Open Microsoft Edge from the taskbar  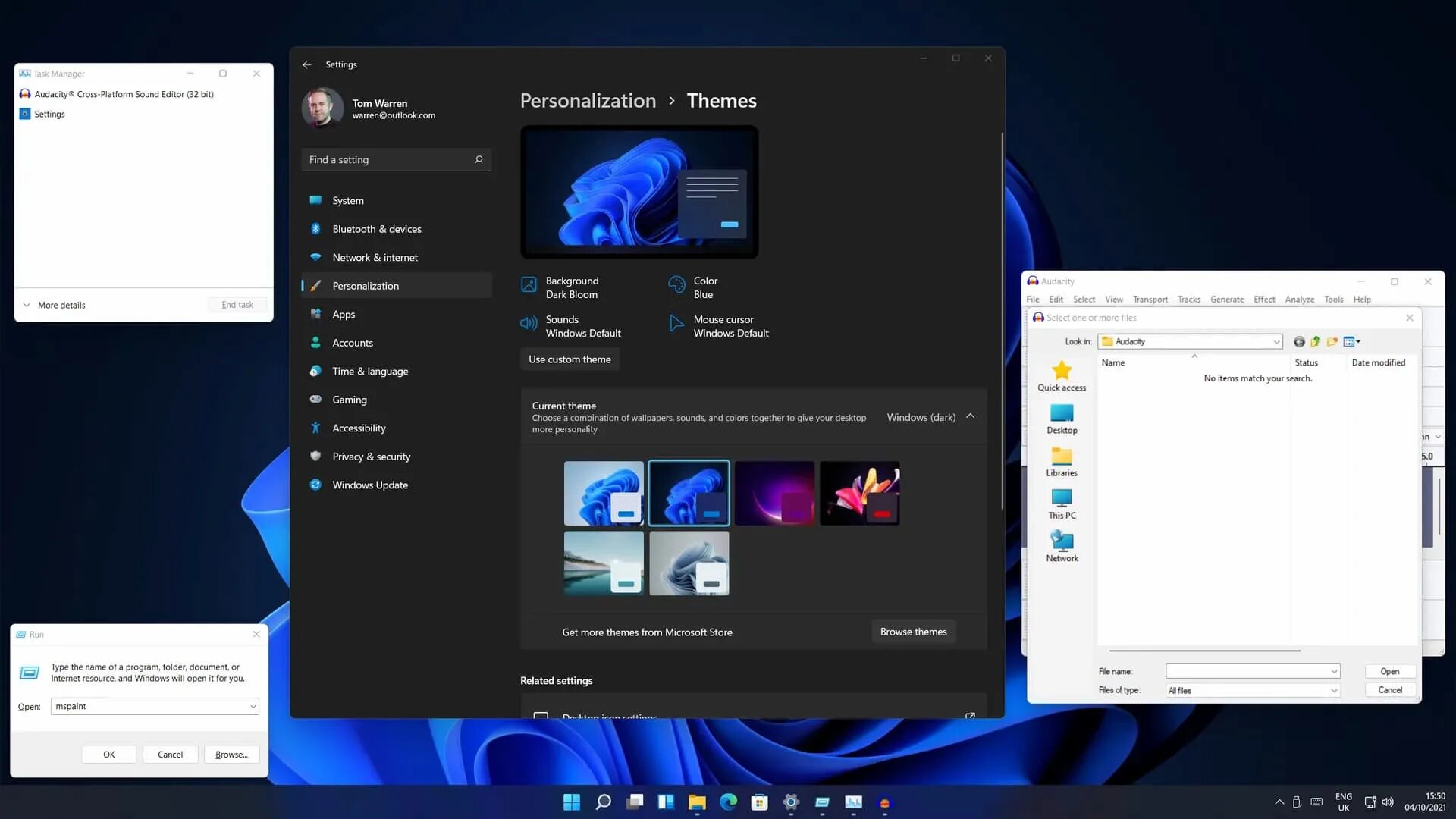coord(728,802)
